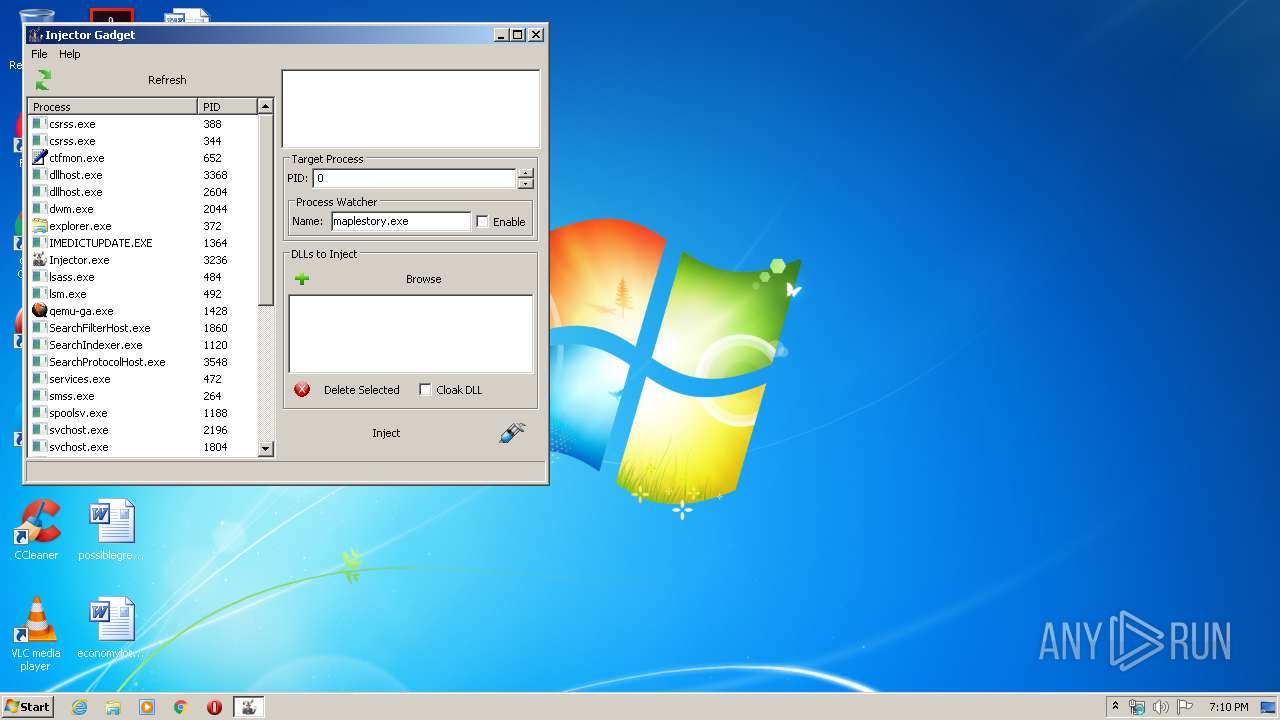Increase PID with the up spinner arrow
The height and width of the screenshot is (720, 1280).
pyautogui.click(x=525, y=174)
